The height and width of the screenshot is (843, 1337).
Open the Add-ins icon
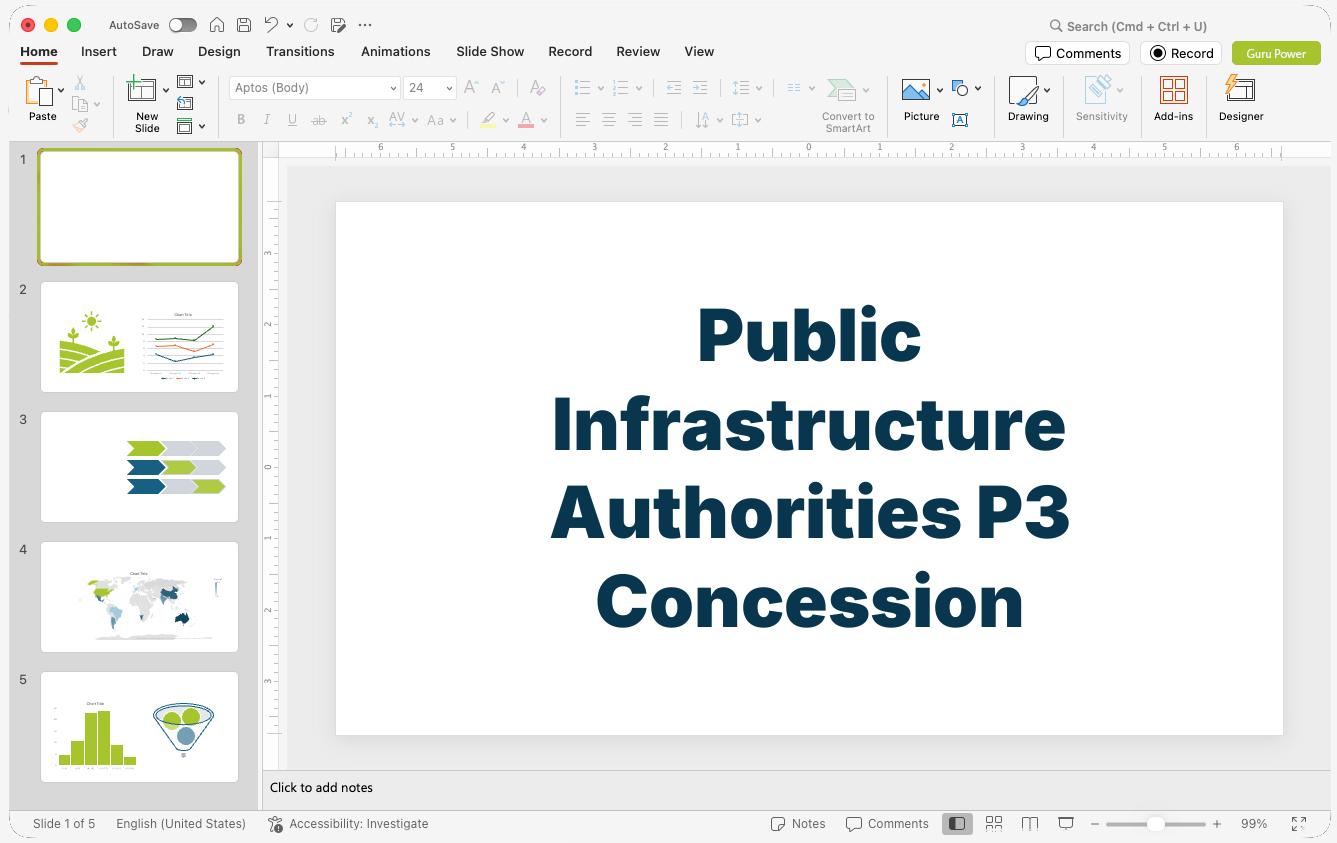click(1174, 90)
